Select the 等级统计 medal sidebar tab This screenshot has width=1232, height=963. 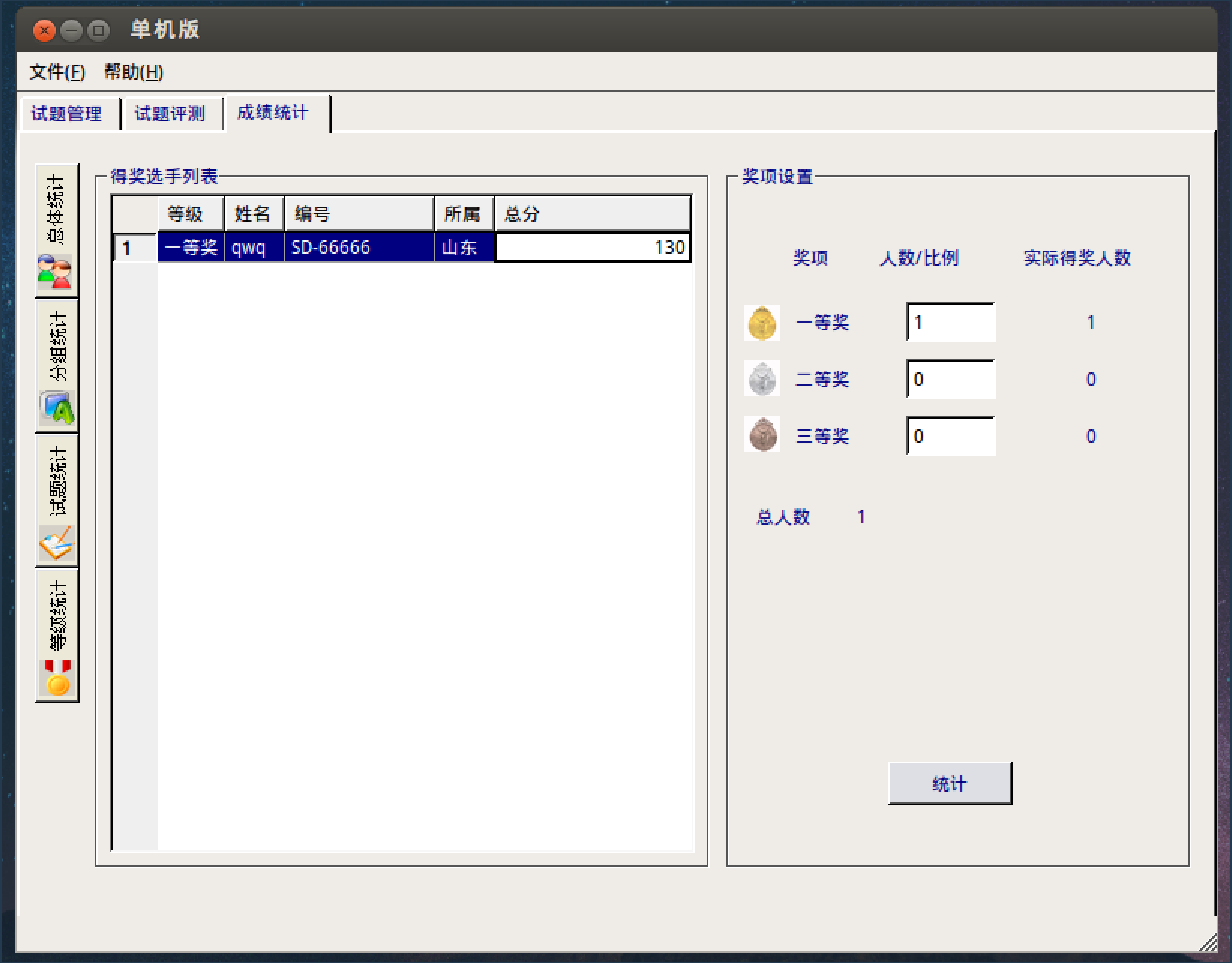pos(56,636)
